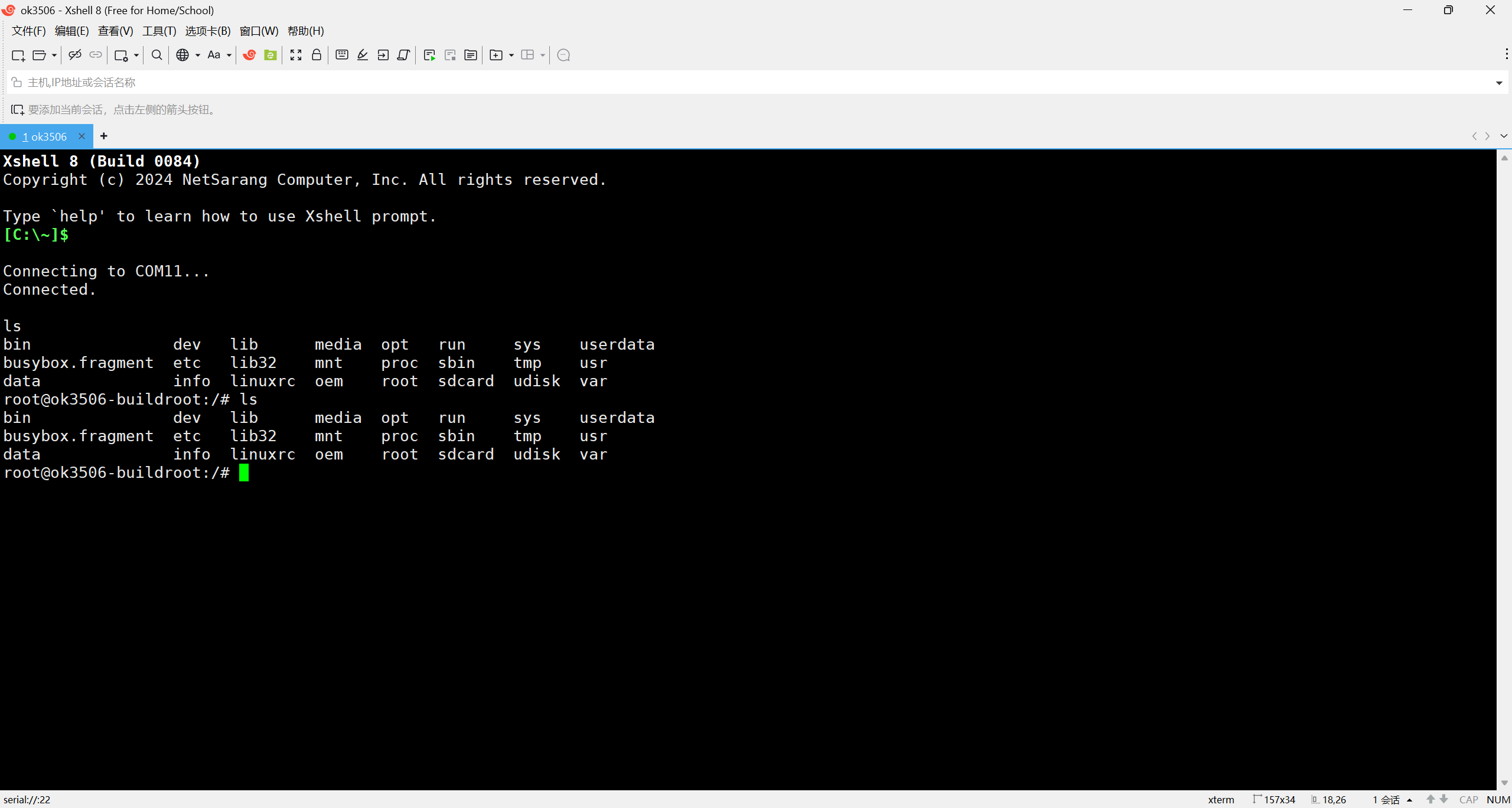Open the chat bubble help icon

click(563, 55)
